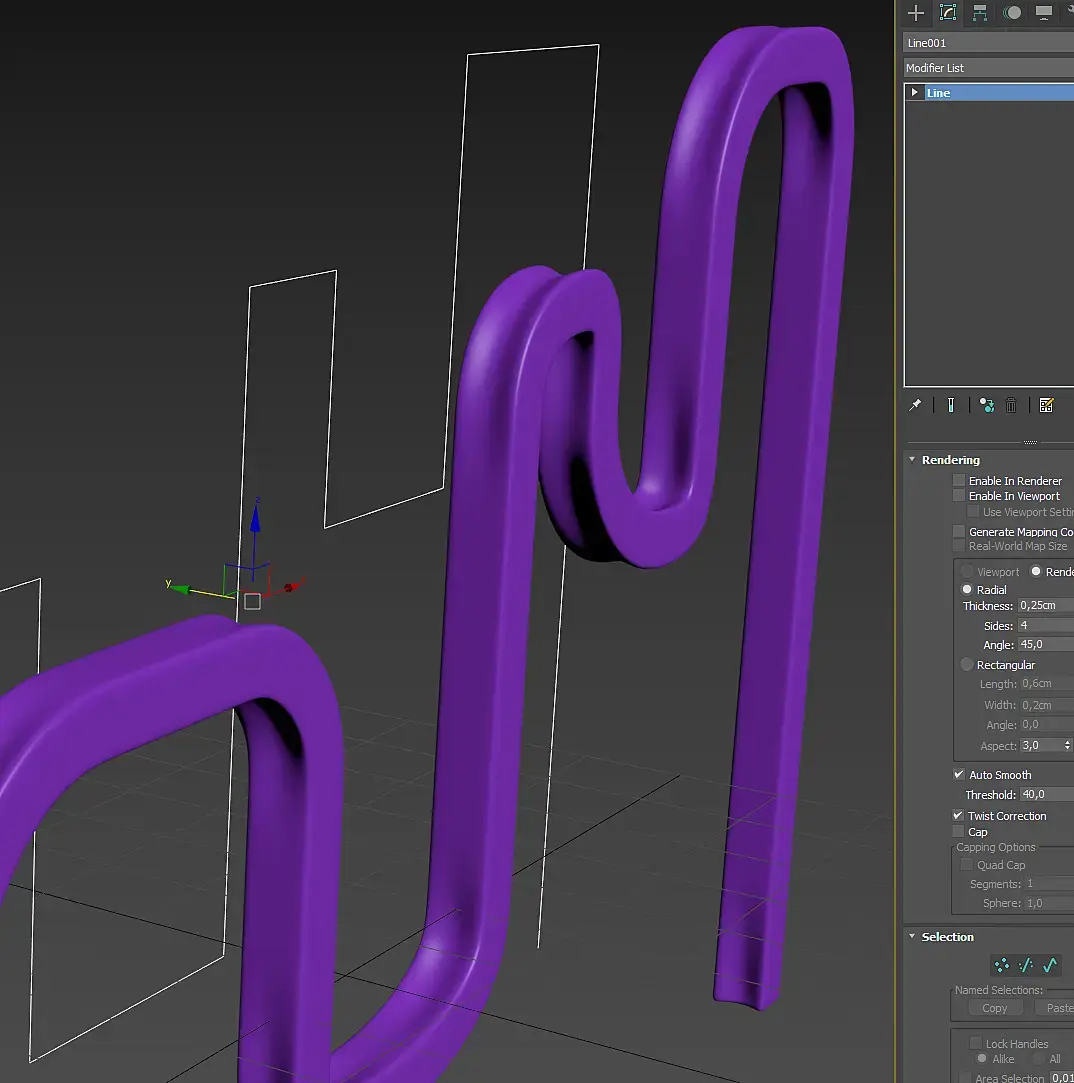The height and width of the screenshot is (1083, 1074).
Task: Click Make Unique icon below modifier stack
Action: [x=987, y=405]
